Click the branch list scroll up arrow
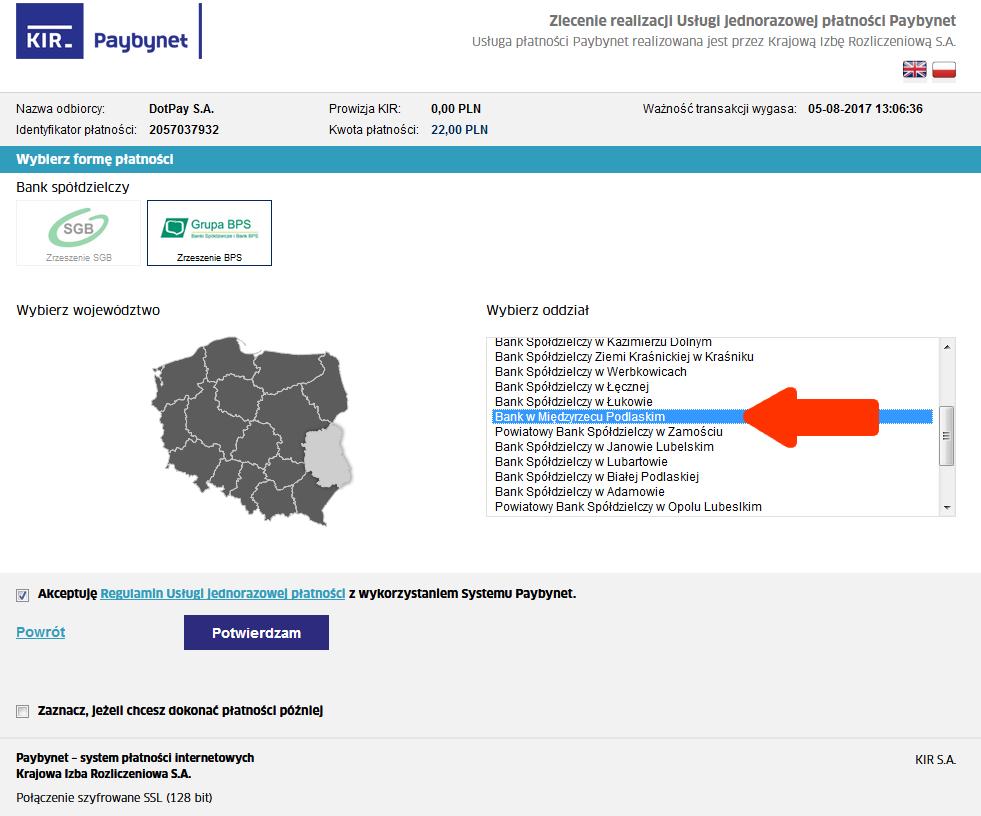 tap(947, 347)
